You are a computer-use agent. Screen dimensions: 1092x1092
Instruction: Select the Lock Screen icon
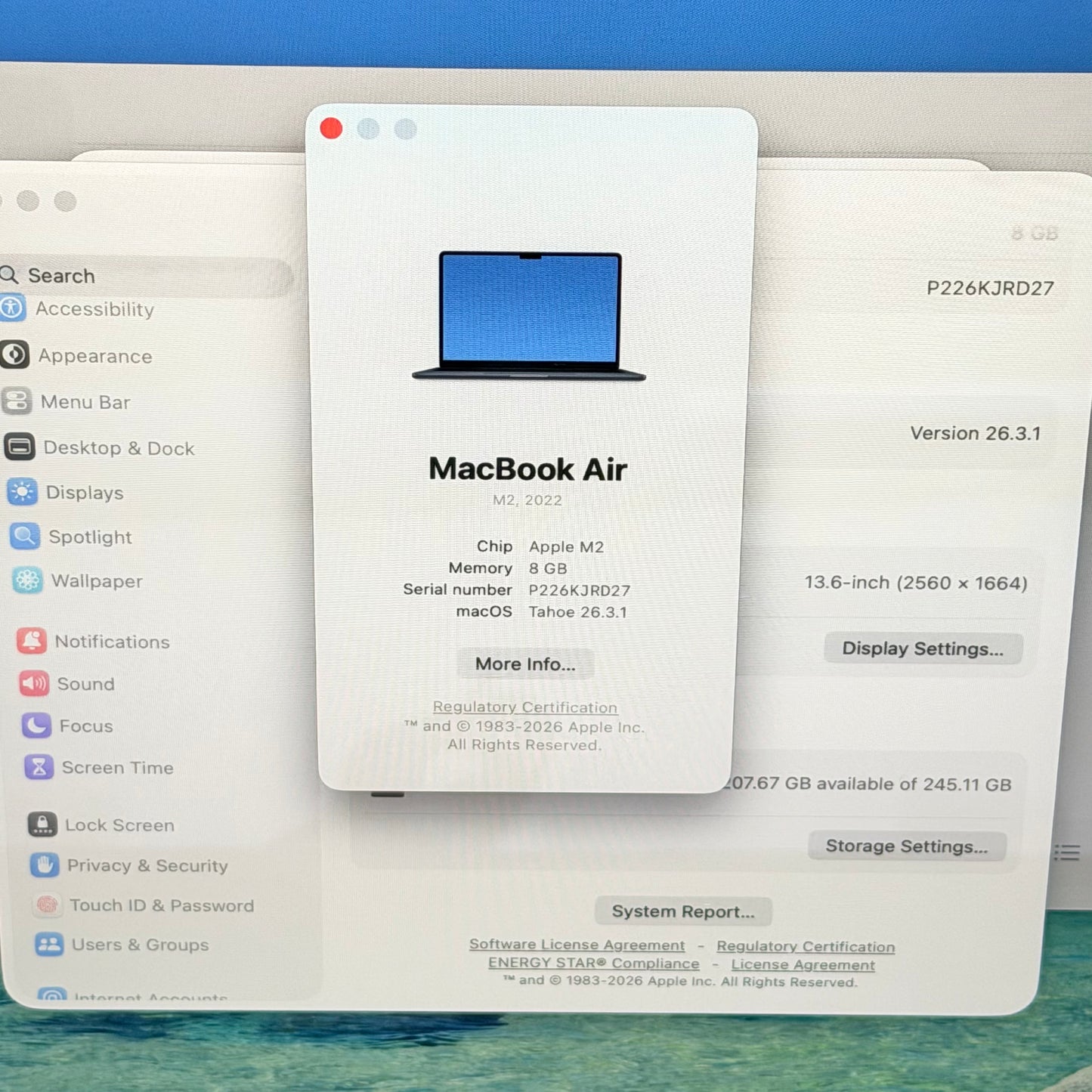42,824
